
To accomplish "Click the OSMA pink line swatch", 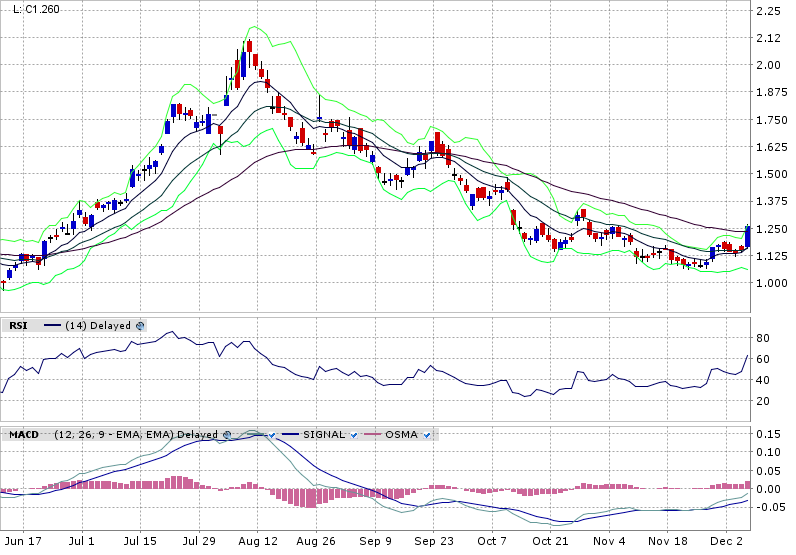I will pos(373,435).
